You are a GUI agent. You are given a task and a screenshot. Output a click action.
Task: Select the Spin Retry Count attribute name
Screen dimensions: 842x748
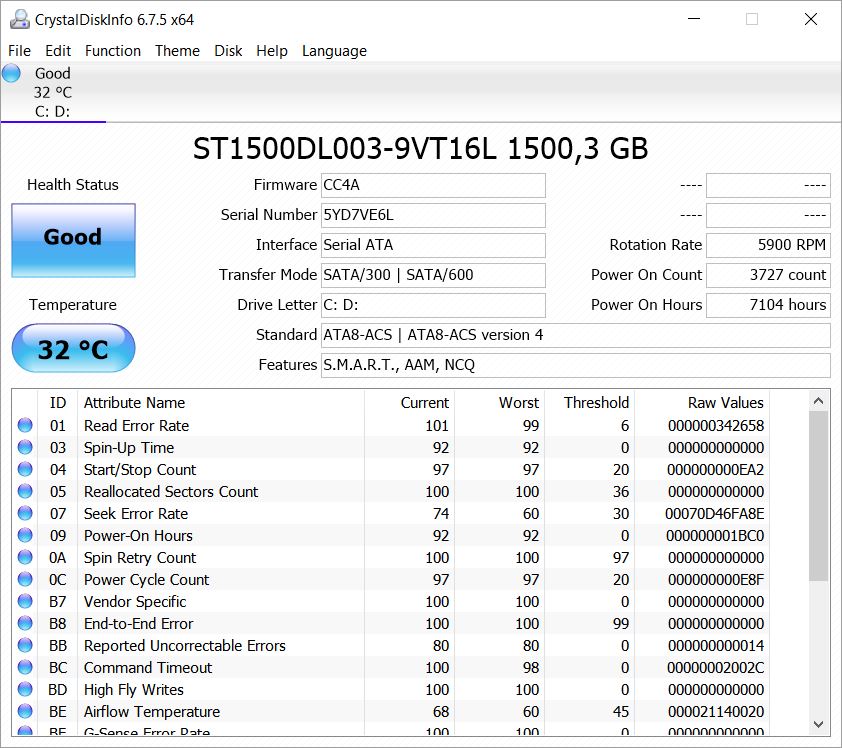140,558
